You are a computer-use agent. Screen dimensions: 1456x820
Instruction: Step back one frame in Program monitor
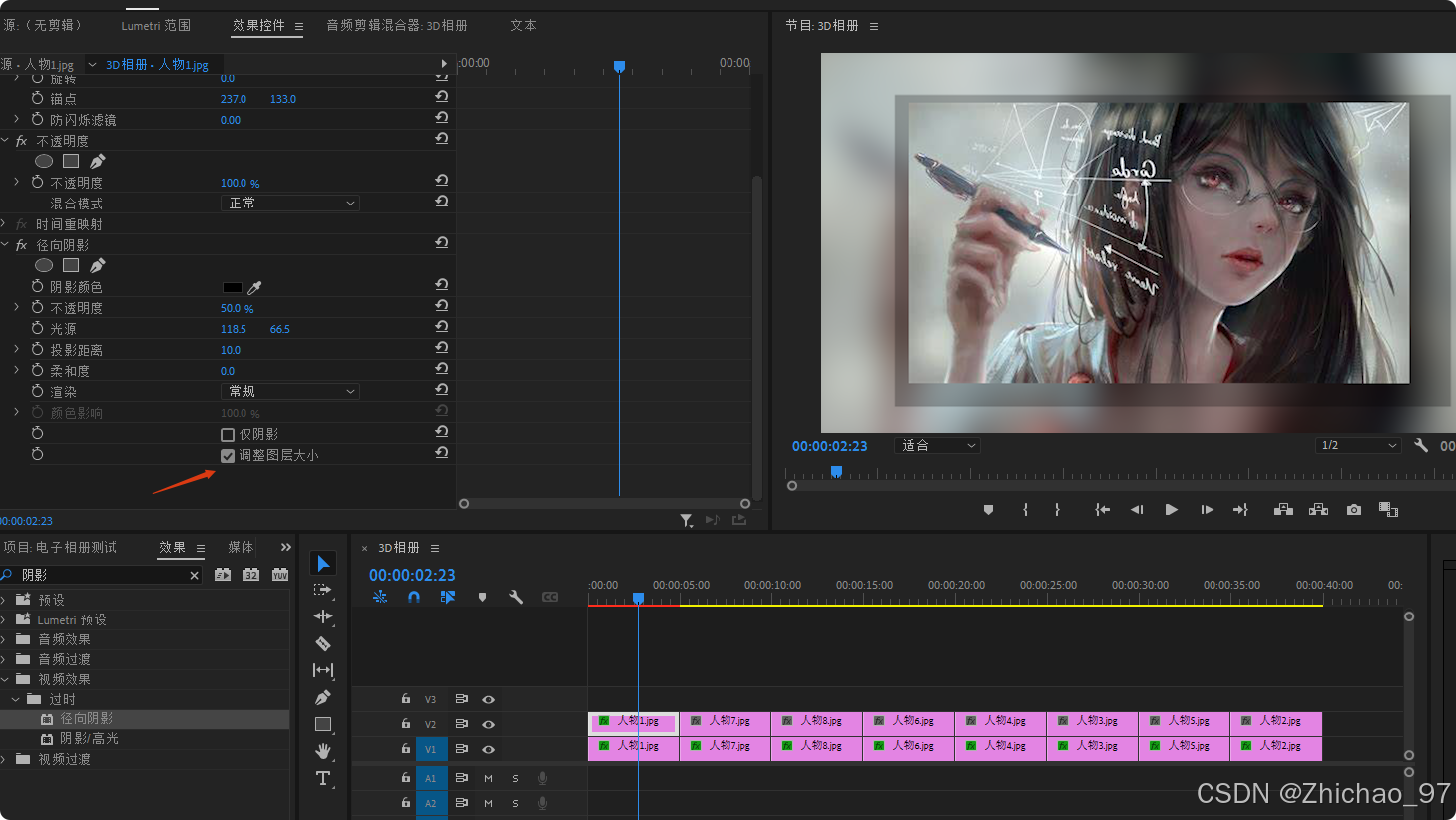tap(1137, 509)
